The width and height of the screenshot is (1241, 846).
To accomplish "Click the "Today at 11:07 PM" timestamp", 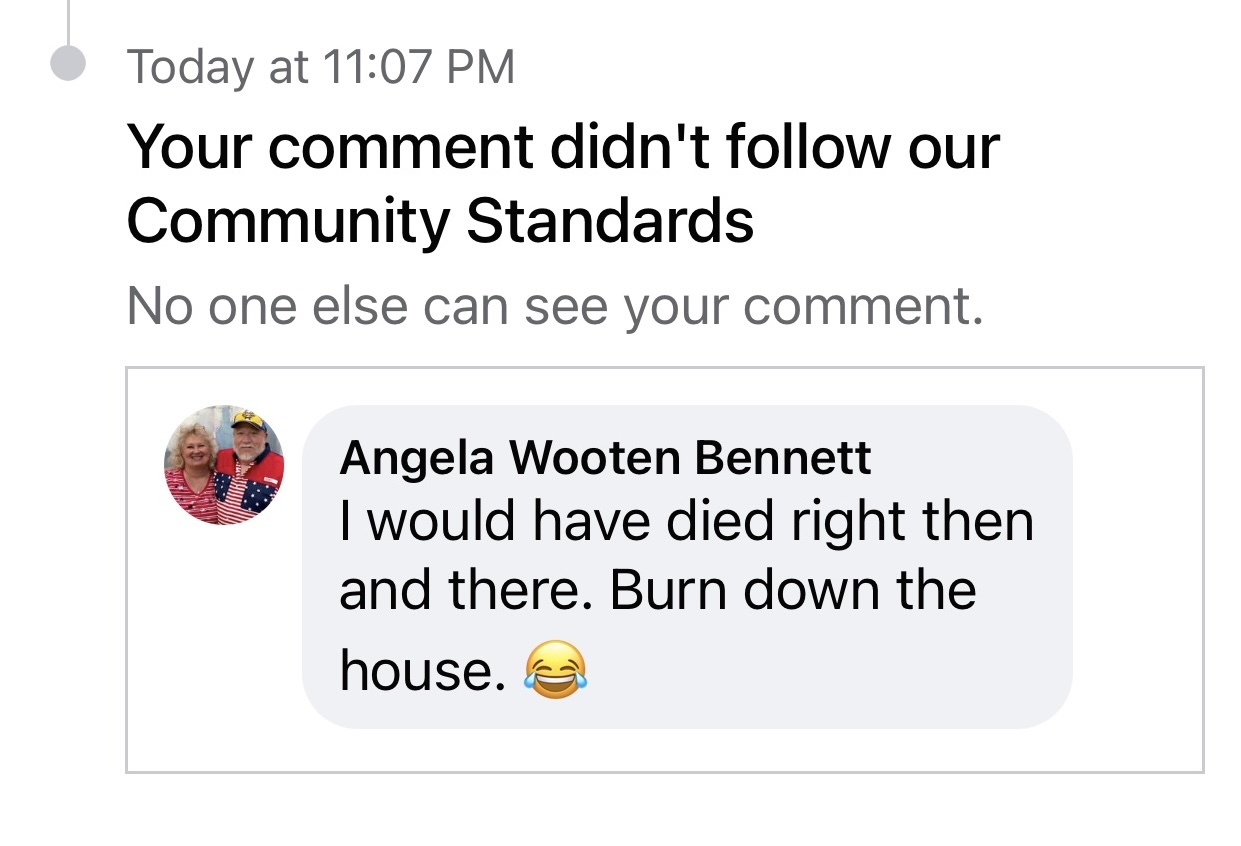I will (320, 67).
